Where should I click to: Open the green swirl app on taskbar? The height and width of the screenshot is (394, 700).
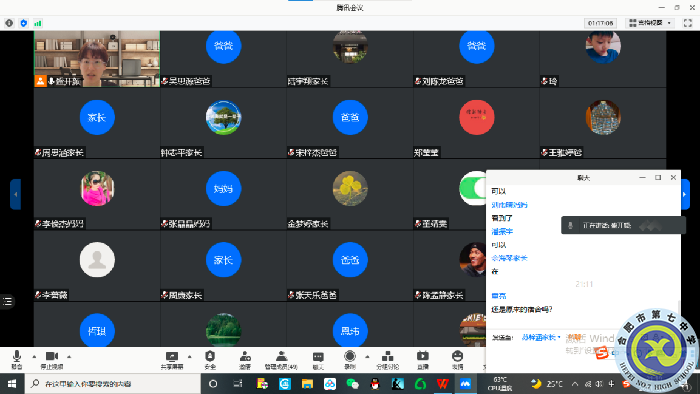420,384
